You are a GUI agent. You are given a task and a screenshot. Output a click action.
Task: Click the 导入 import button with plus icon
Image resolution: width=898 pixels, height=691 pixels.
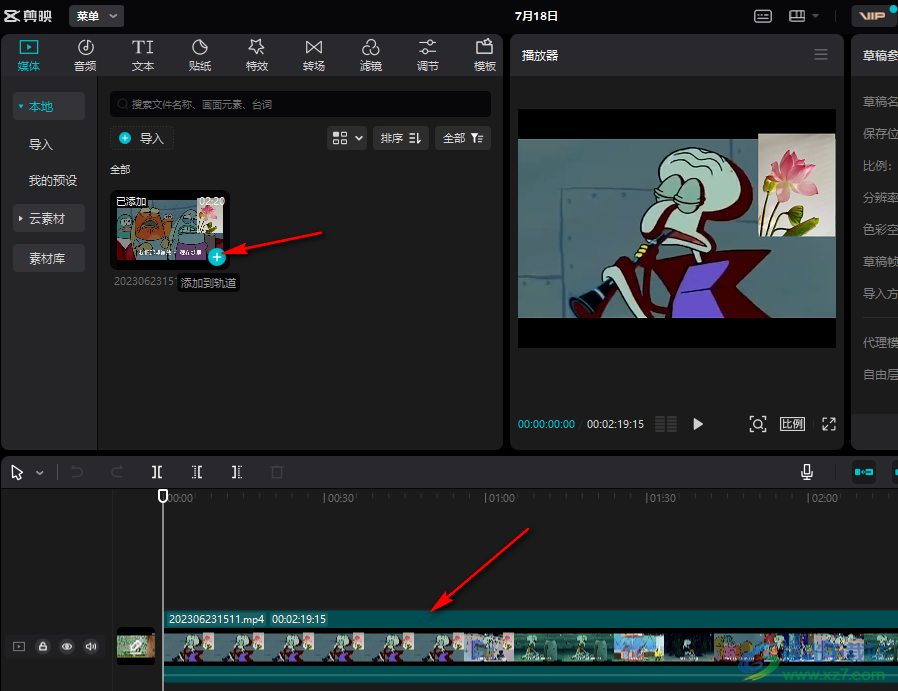click(141, 138)
